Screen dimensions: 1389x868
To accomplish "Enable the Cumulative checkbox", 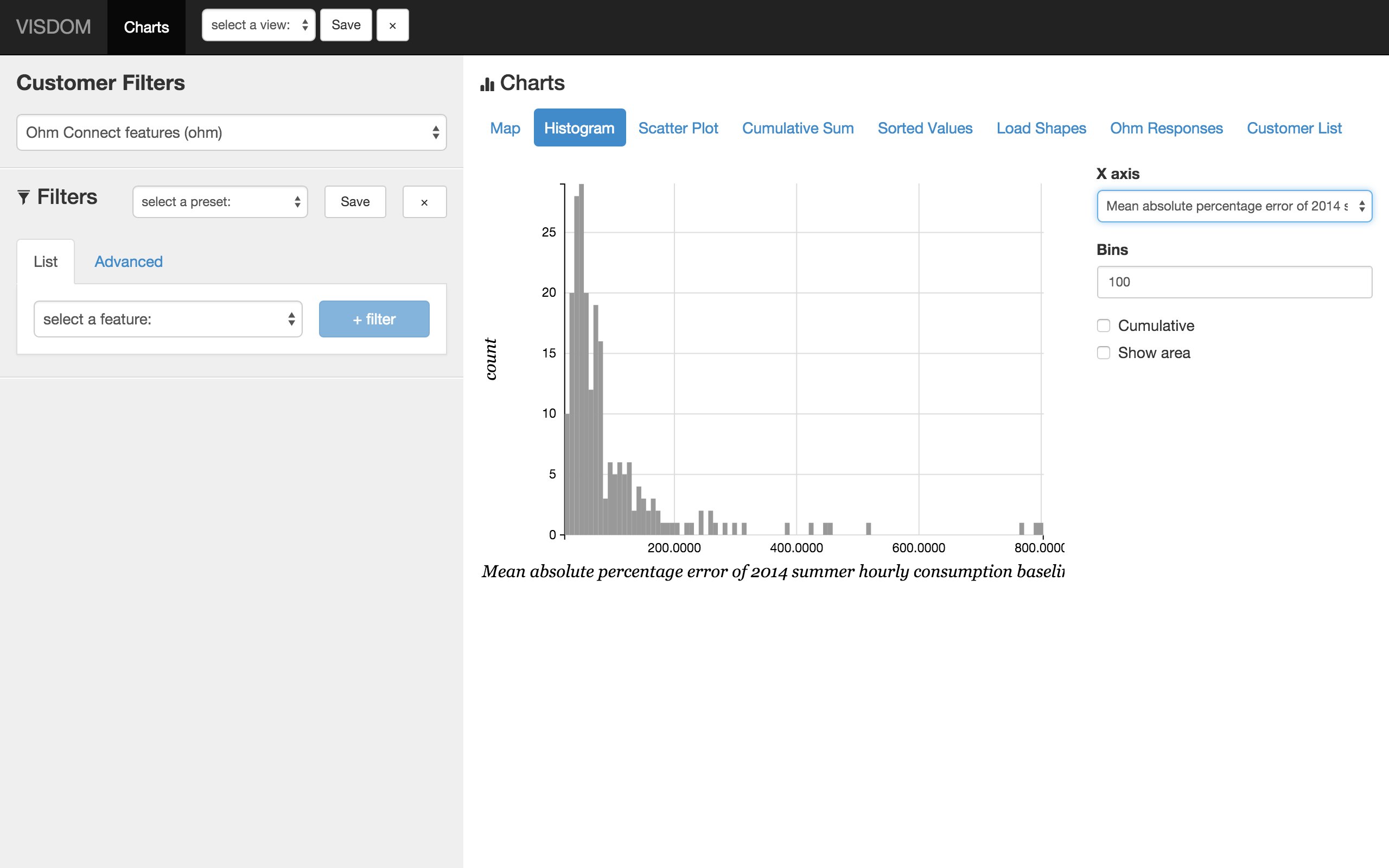I will click(1103, 325).
